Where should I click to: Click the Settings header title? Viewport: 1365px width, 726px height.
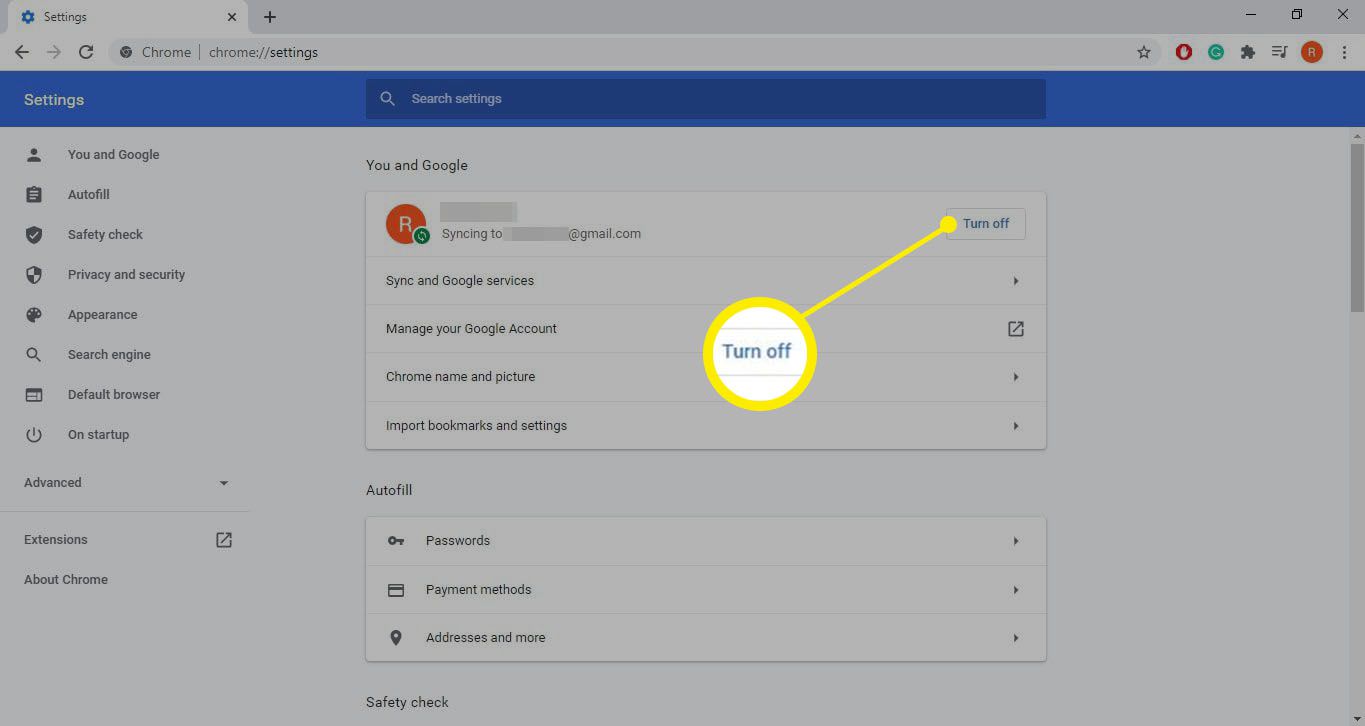tap(54, 100)
